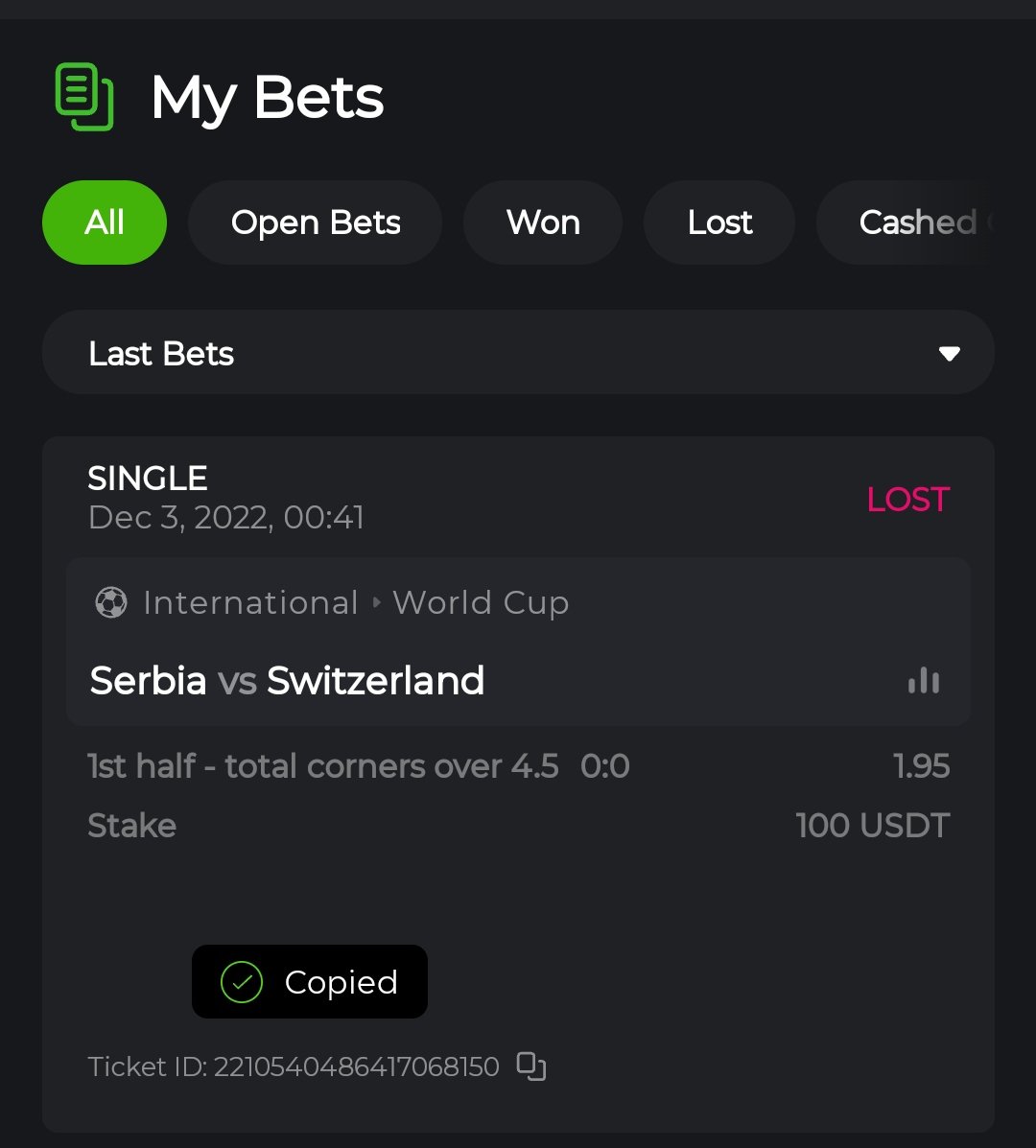Viewport: 1036px width, 1148px height.
Task: Select the All bets filter
Action: point(105,223)
